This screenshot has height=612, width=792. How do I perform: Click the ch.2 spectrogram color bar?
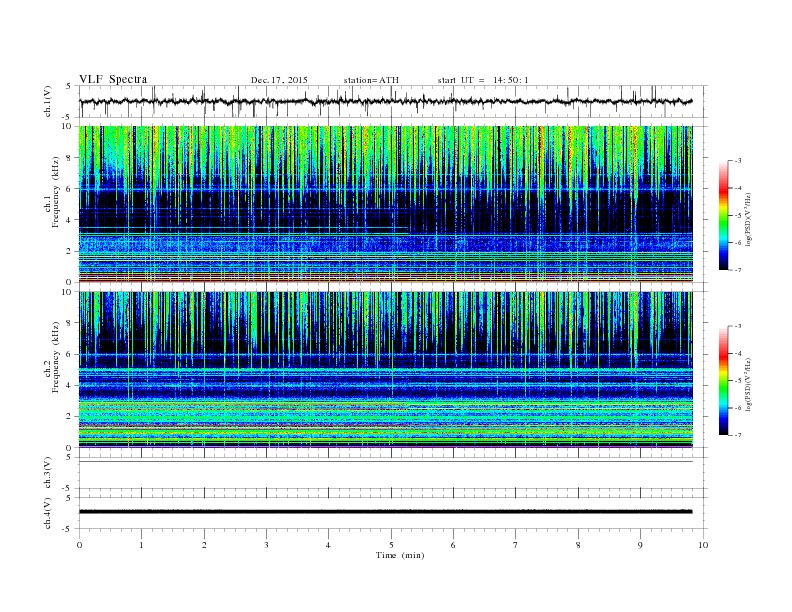[x=724, y=381]
